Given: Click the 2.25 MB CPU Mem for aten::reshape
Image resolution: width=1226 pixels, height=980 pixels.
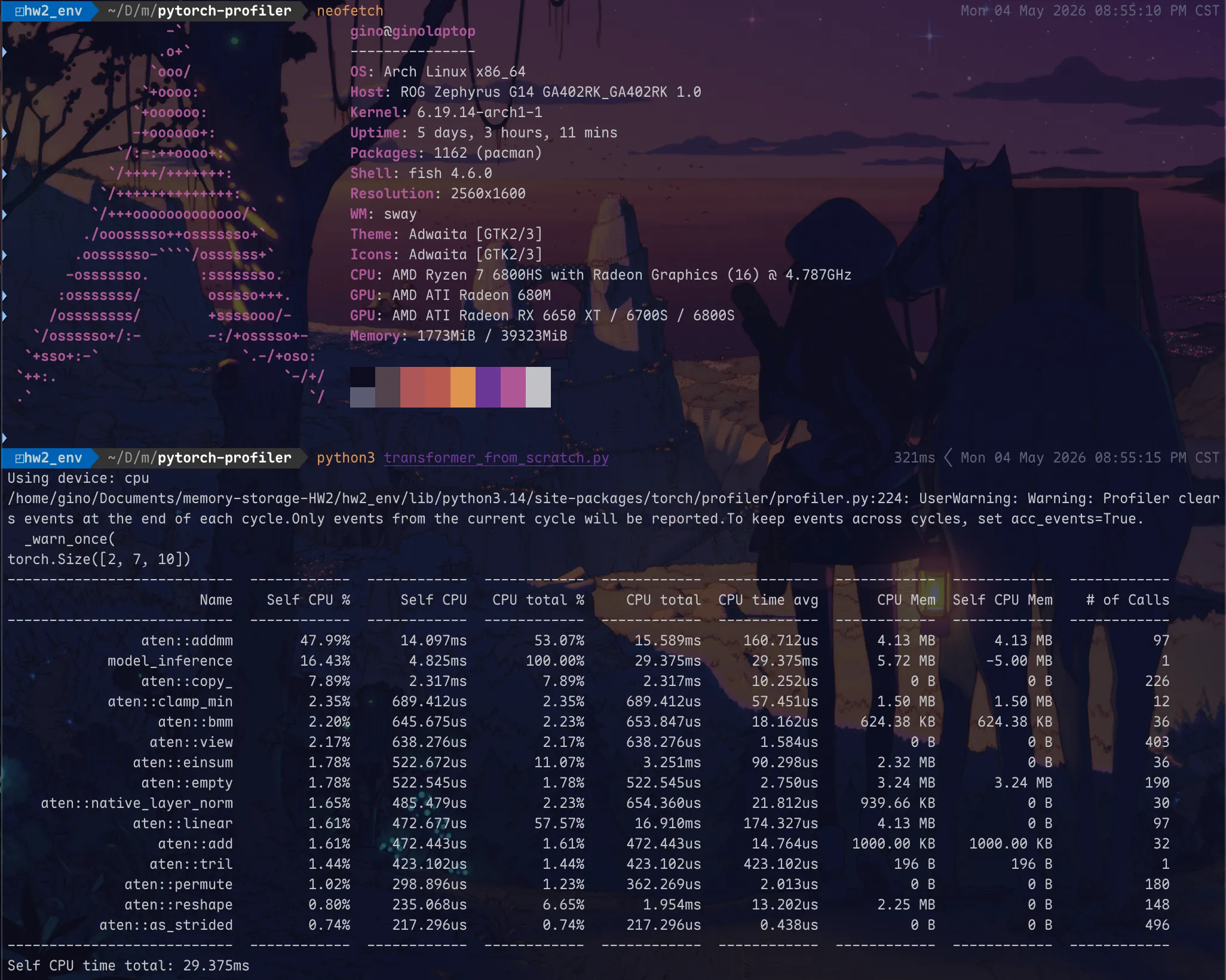Looking at the screenshot, I should coord(906,905).
